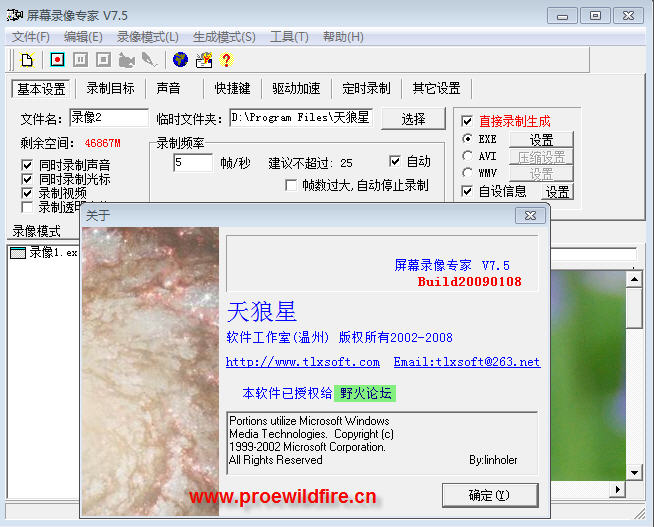
Task: Click the video camera toolbar icon
Action: 127,60
